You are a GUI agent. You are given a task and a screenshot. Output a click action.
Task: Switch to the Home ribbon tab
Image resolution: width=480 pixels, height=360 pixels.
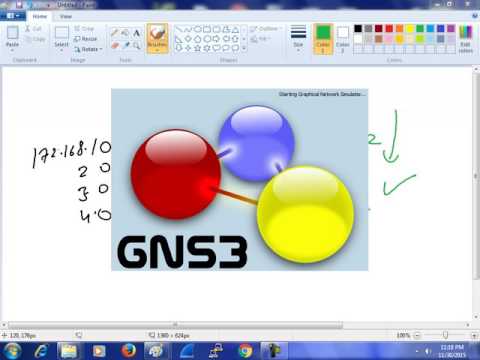[x=40, y=16]
